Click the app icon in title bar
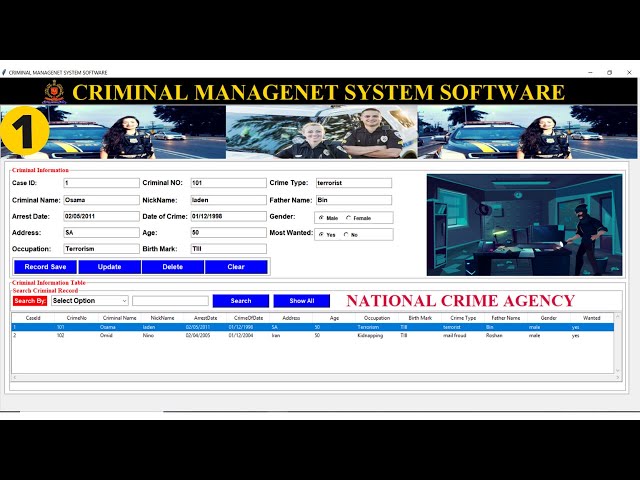The width and height of the screenshot is (640, 480). coord(4,73)
